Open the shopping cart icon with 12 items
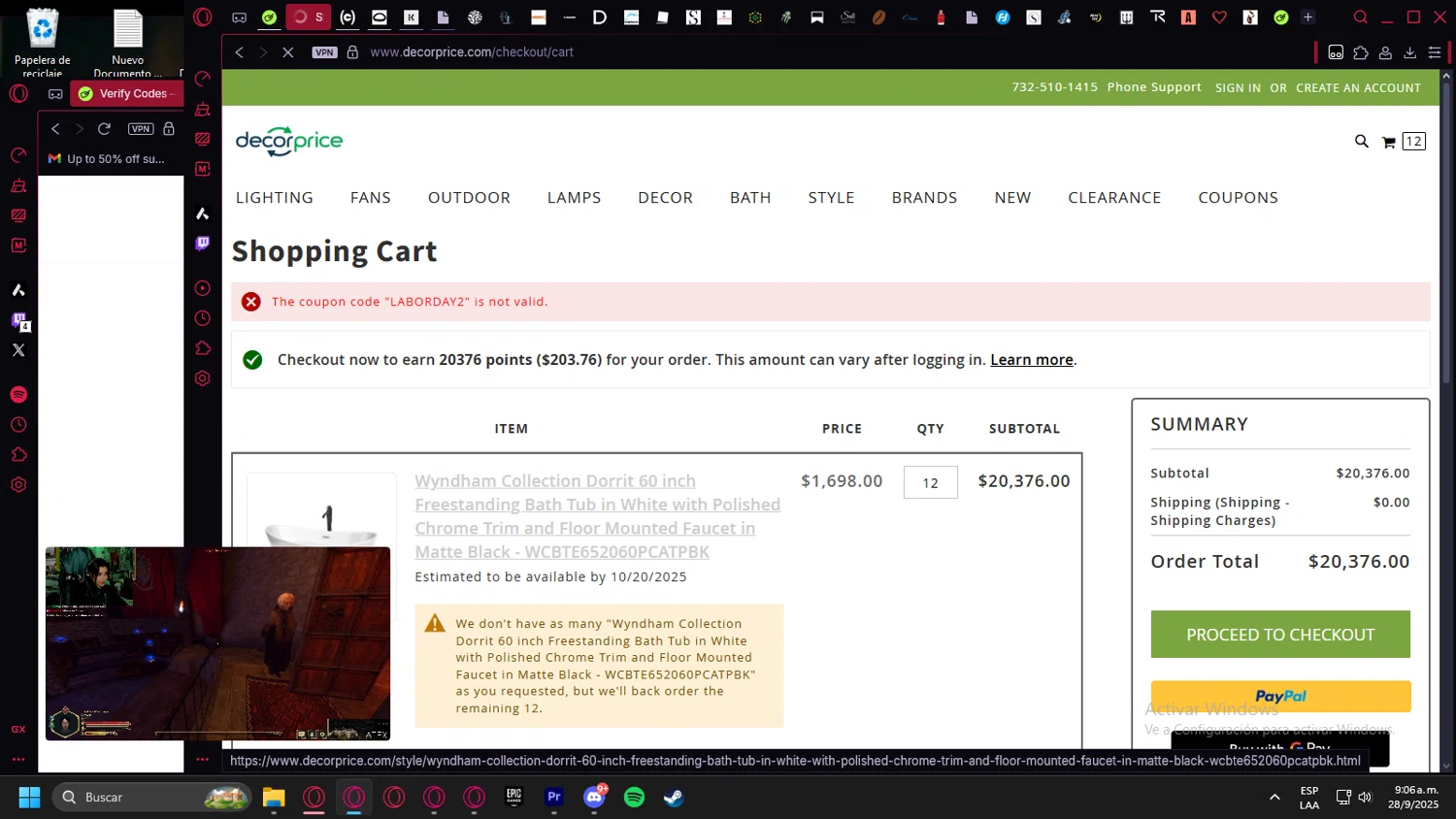 click(1404, 142)
